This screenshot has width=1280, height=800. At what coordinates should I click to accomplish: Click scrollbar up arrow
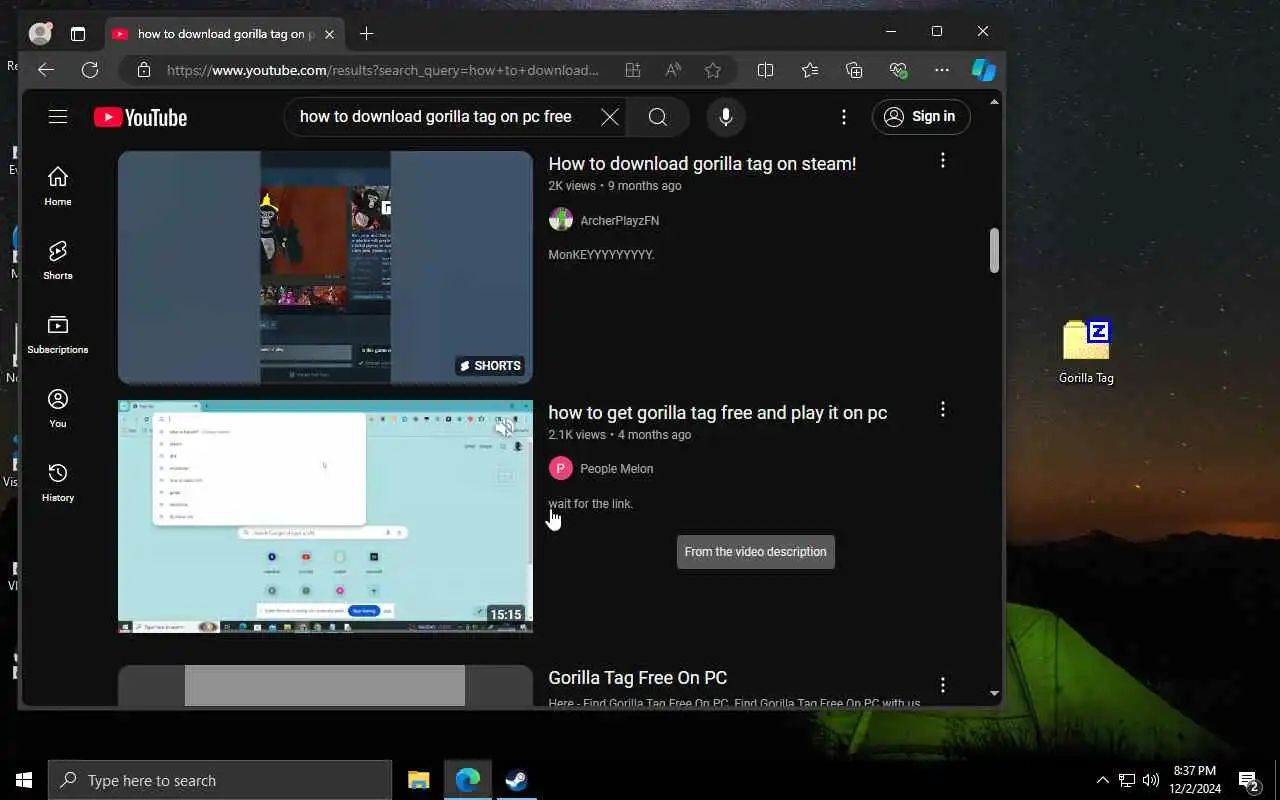[994, 102]
